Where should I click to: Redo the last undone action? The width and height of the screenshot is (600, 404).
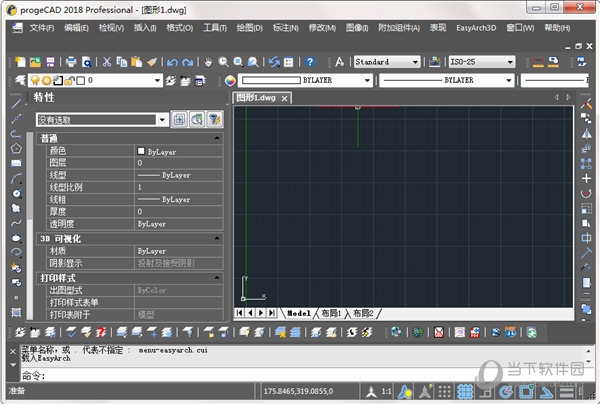click(188, 62)
